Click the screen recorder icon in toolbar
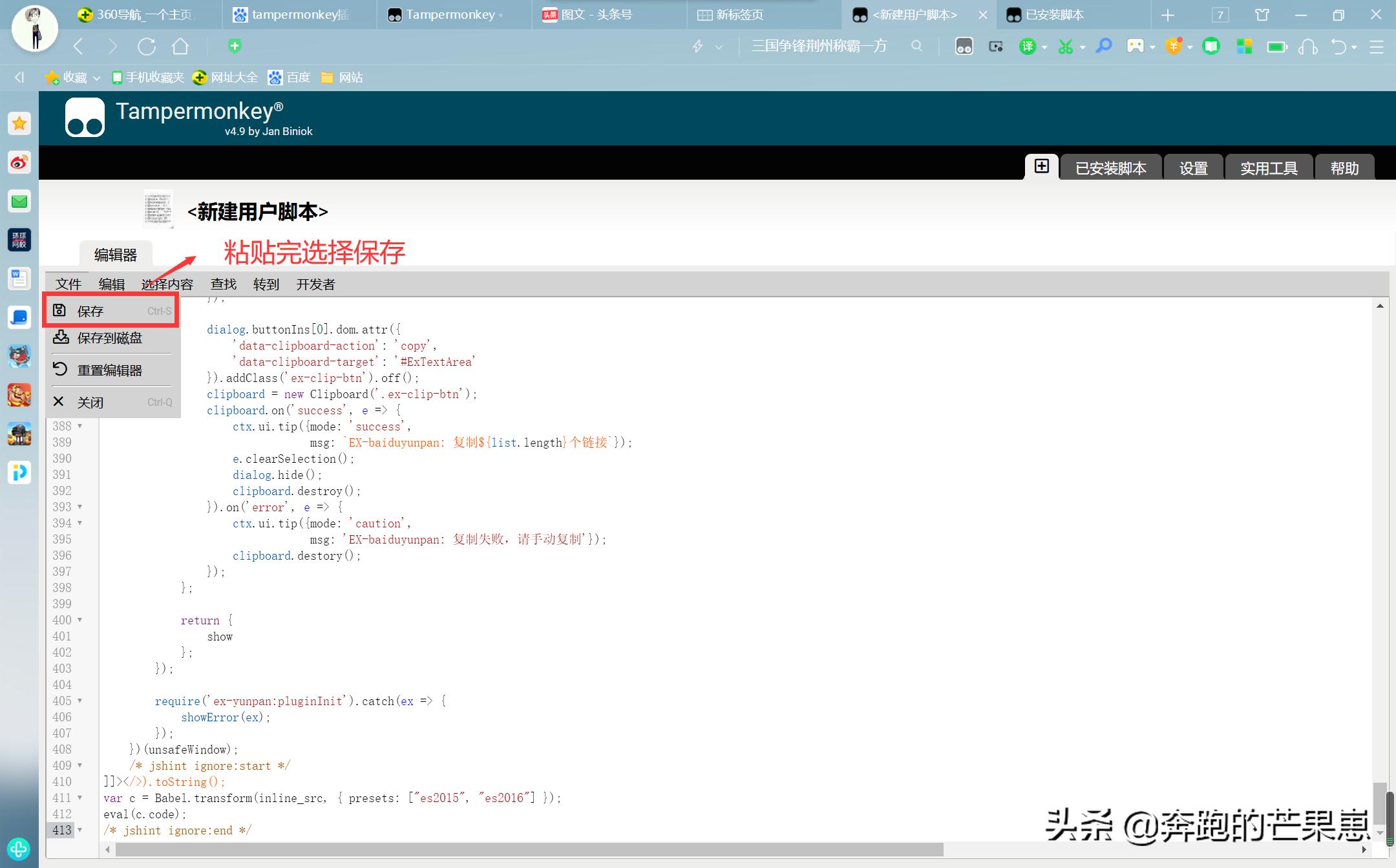1396x868 pixels. pos(995,47)
